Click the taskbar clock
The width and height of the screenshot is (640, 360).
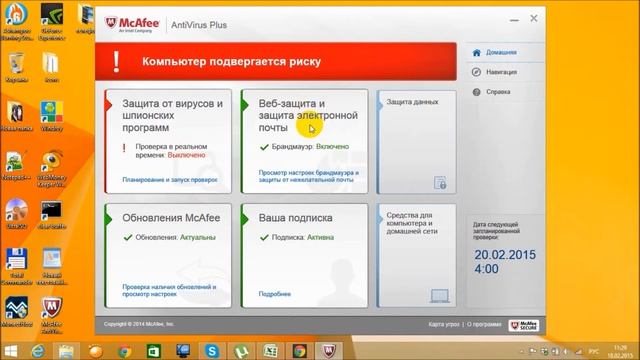click(x=620, y=351)
